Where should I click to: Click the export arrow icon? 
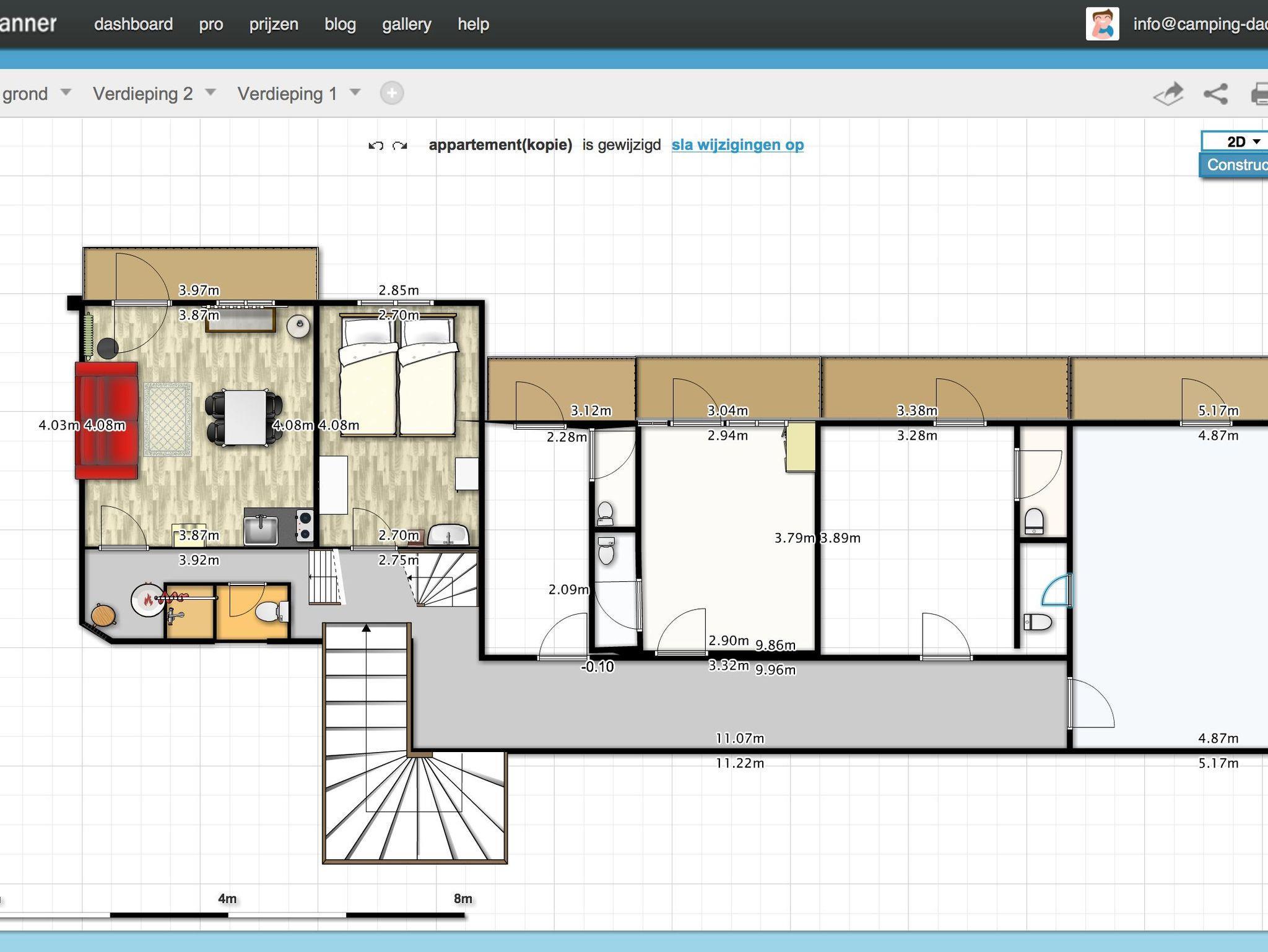(1168, 94)
